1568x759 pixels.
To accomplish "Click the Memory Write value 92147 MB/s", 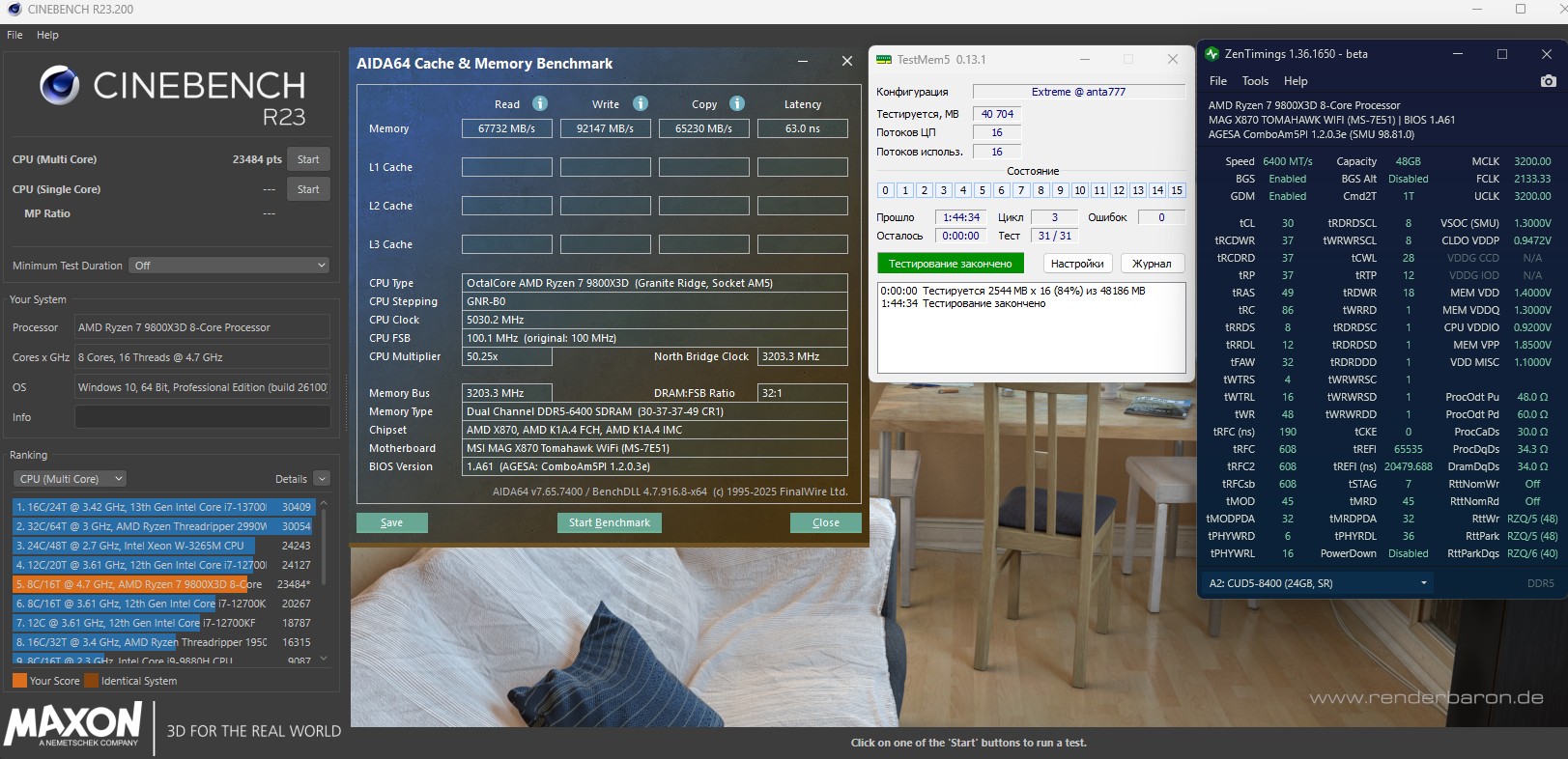I will coord(606,128).
